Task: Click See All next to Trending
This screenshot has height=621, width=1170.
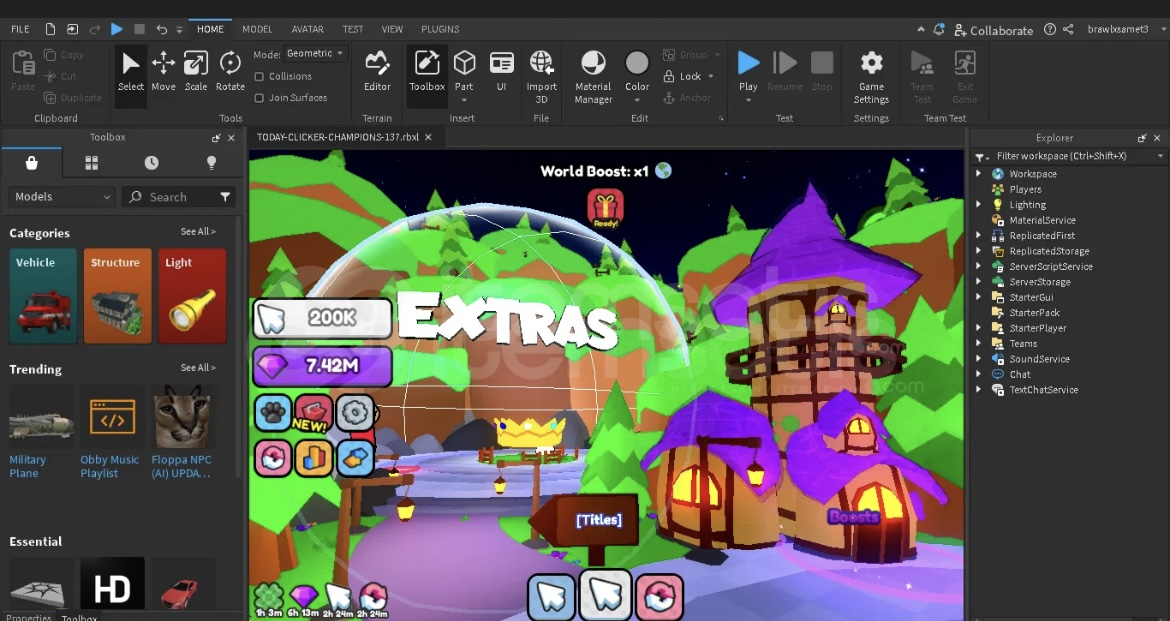Action: (x=198, y=367)
